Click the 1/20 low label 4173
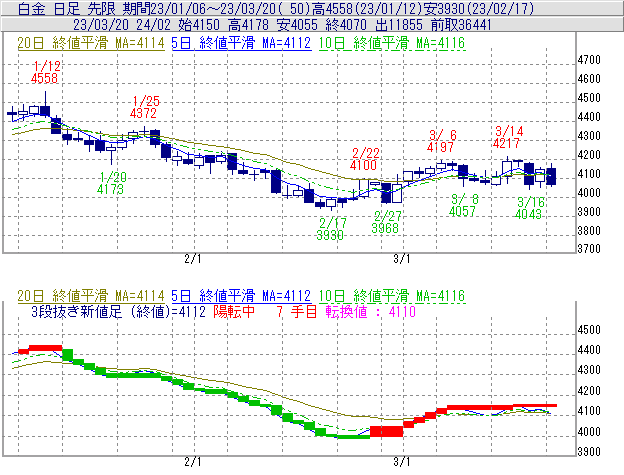Viewport: 624px width, 475px height. 110,189
